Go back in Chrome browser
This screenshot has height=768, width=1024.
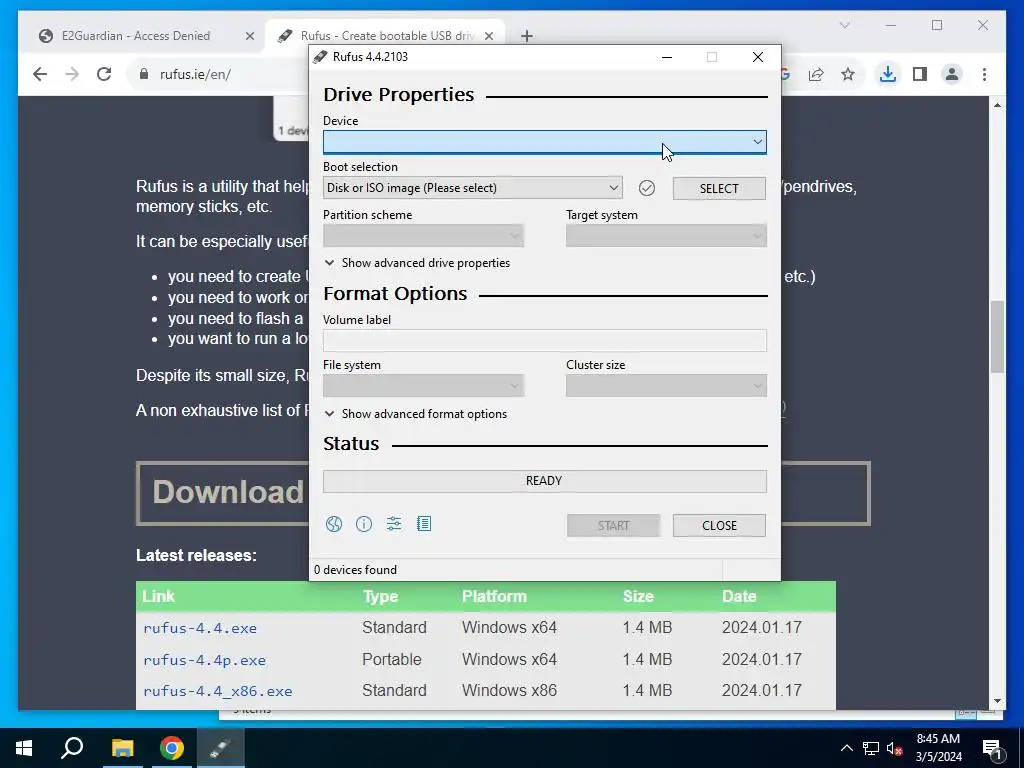click(40, 74)
